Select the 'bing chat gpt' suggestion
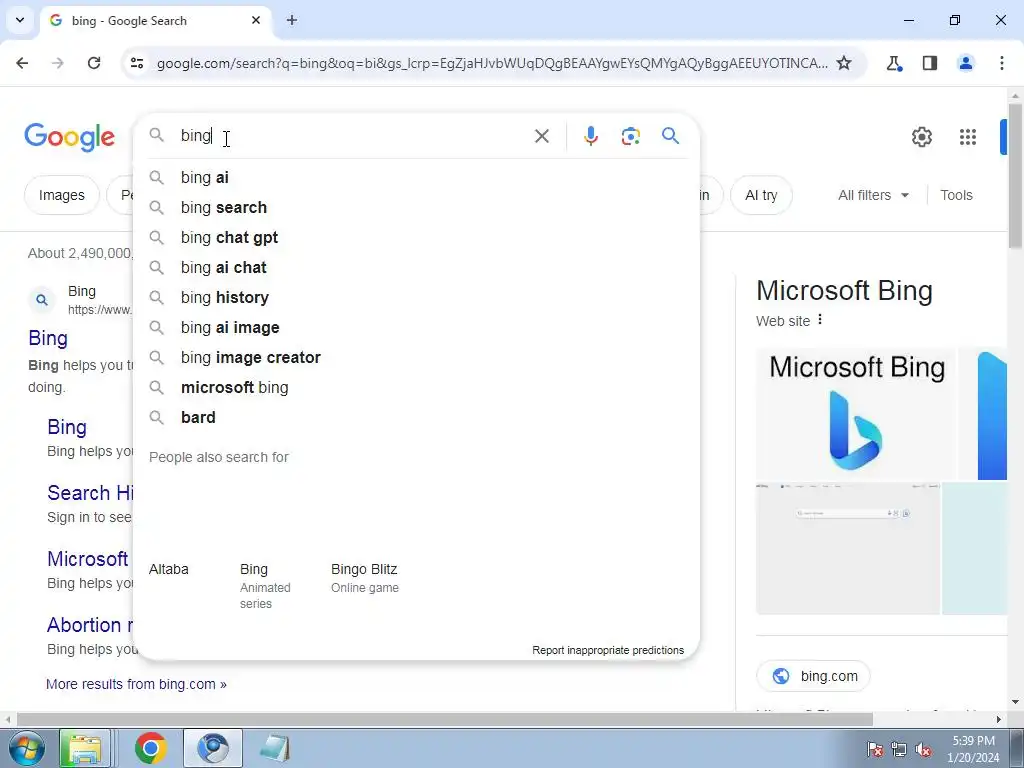Image resolution: width=1024 pixels, height=768 pixels. pos(416,237)
